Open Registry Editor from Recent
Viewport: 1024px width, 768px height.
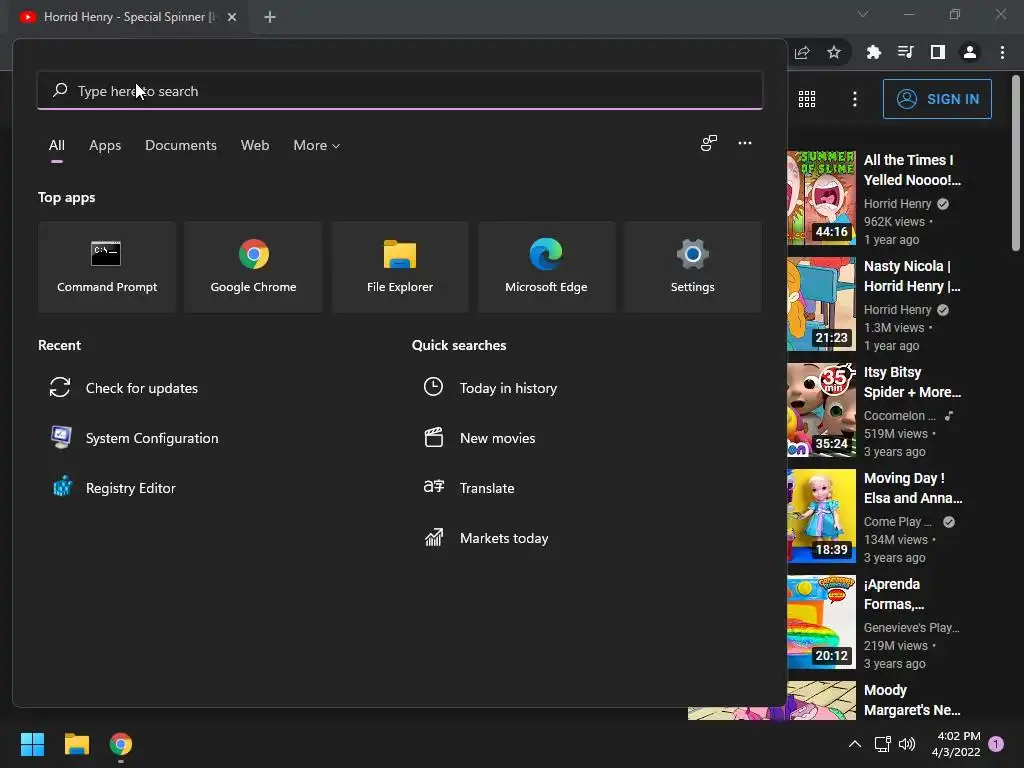pos(113,488)
